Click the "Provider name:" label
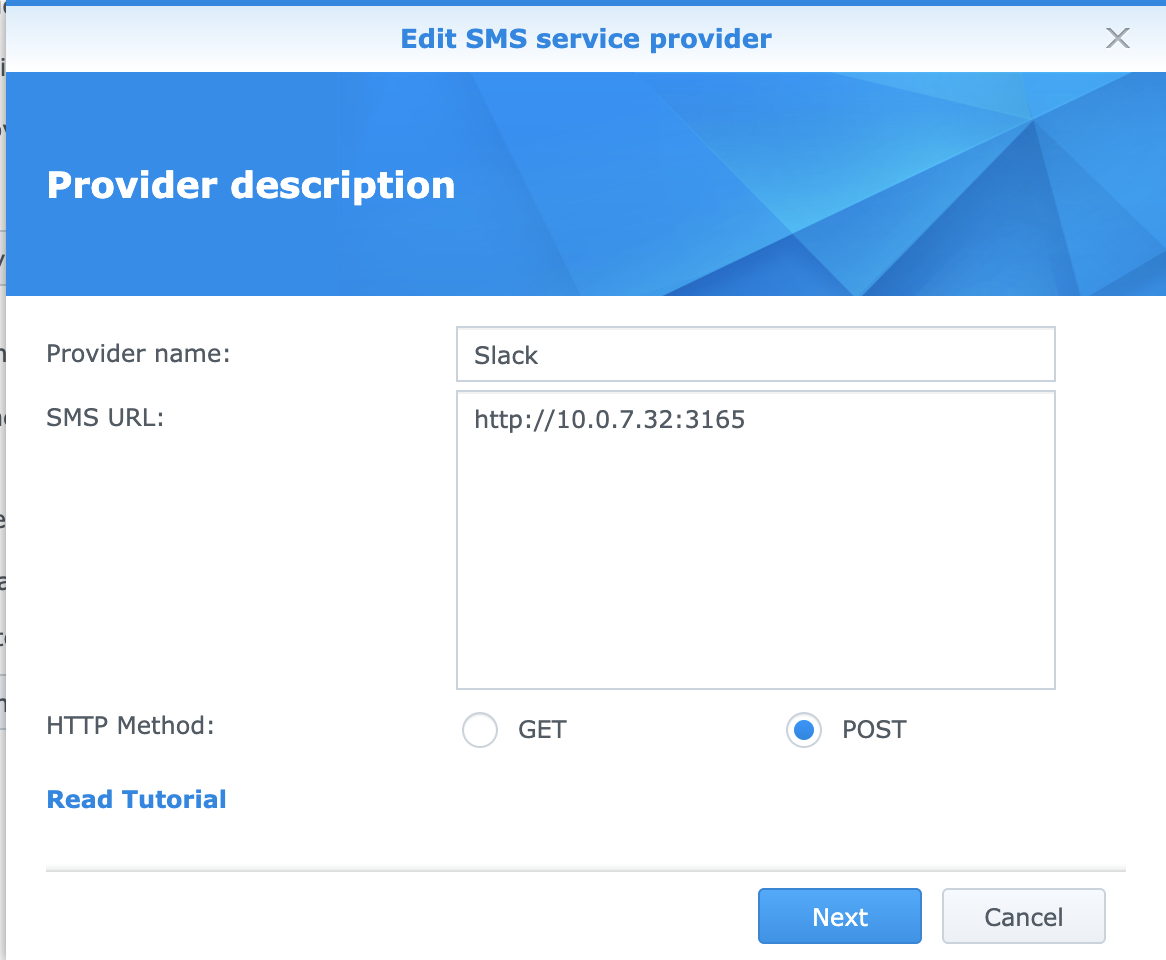1166x960 pixels. (138, 354)
